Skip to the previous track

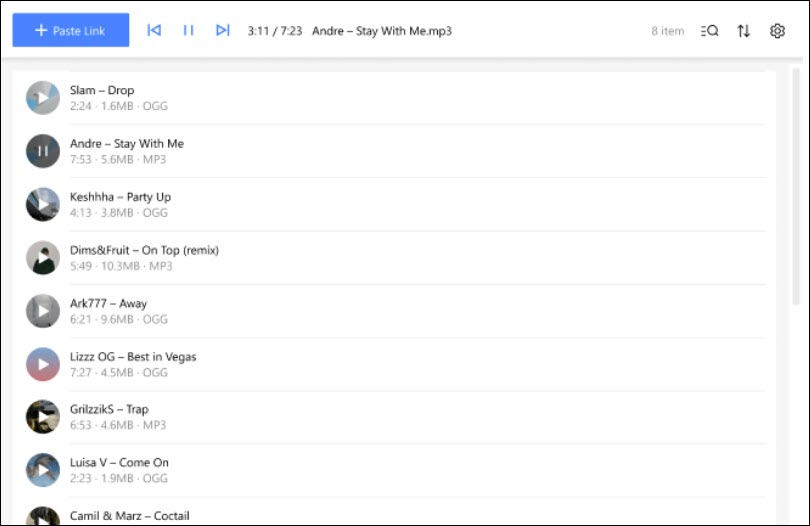click(154, 30)
